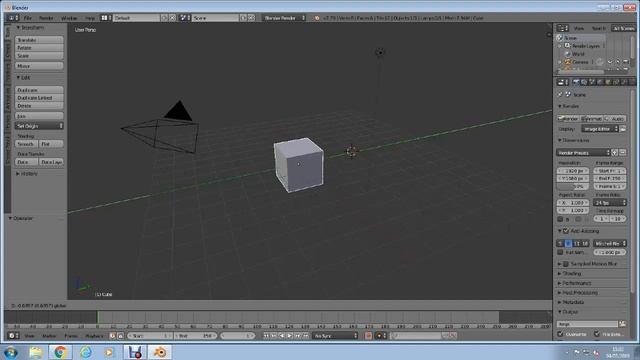The height and width of the screenshot is (360, 640).
Task: Toggle the Full Sample checkbox
Action: click(x=560, y=252)
